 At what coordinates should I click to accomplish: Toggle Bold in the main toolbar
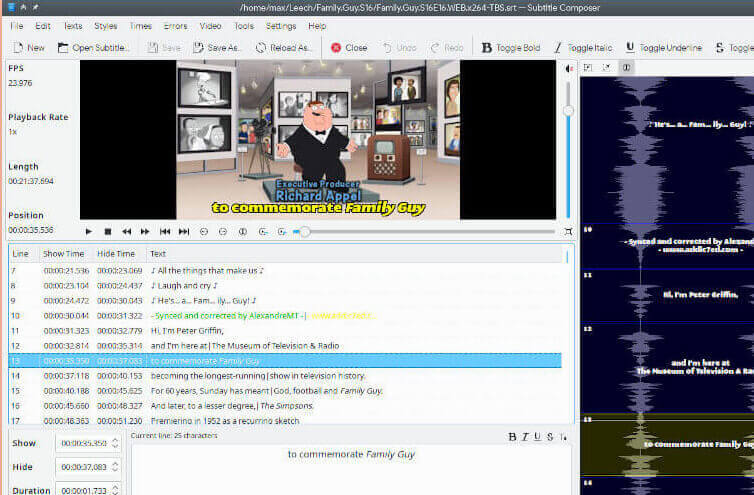[510, 47]
